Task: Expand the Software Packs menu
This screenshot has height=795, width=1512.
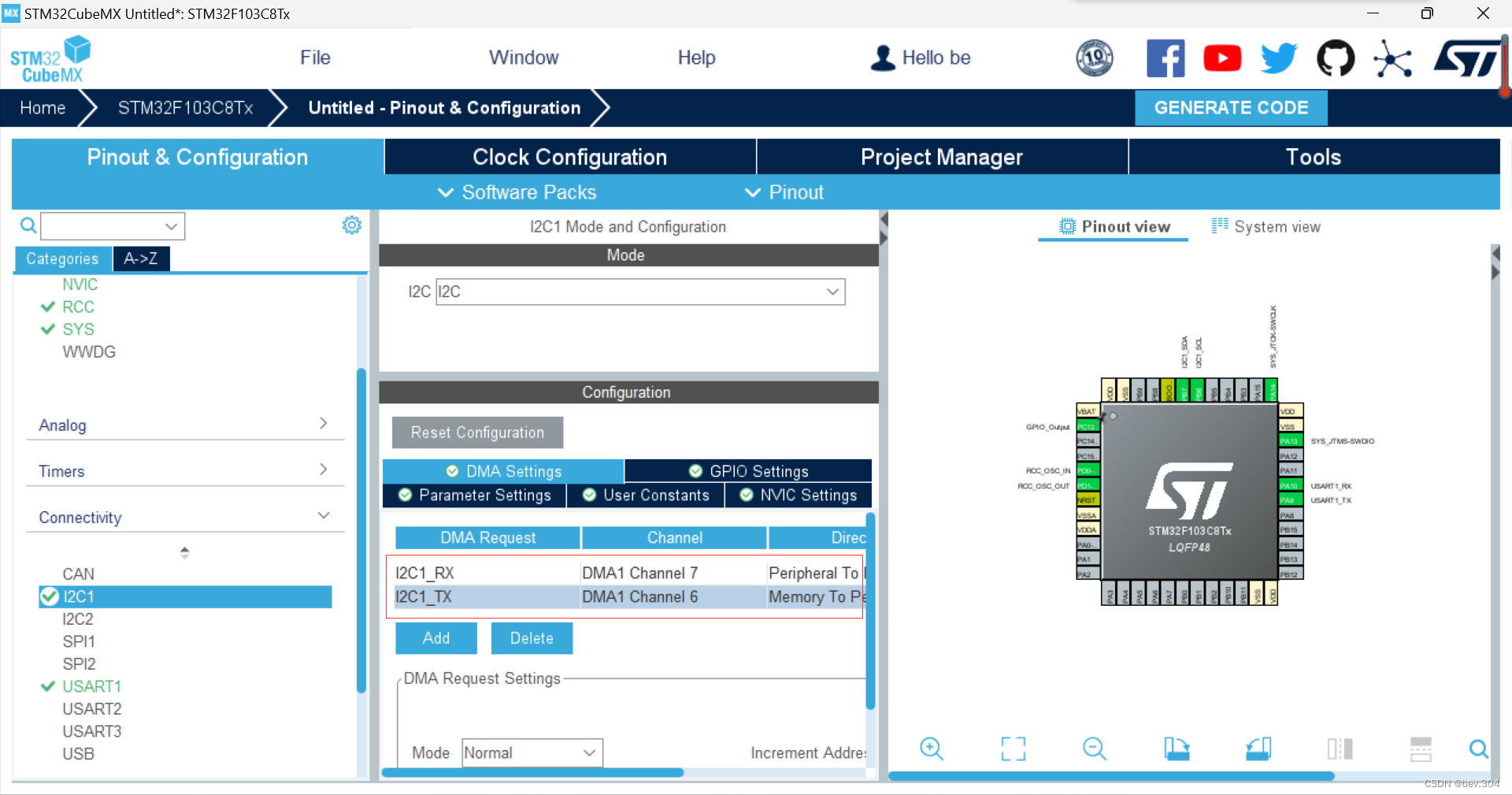Action: click(x=517, y=192)
